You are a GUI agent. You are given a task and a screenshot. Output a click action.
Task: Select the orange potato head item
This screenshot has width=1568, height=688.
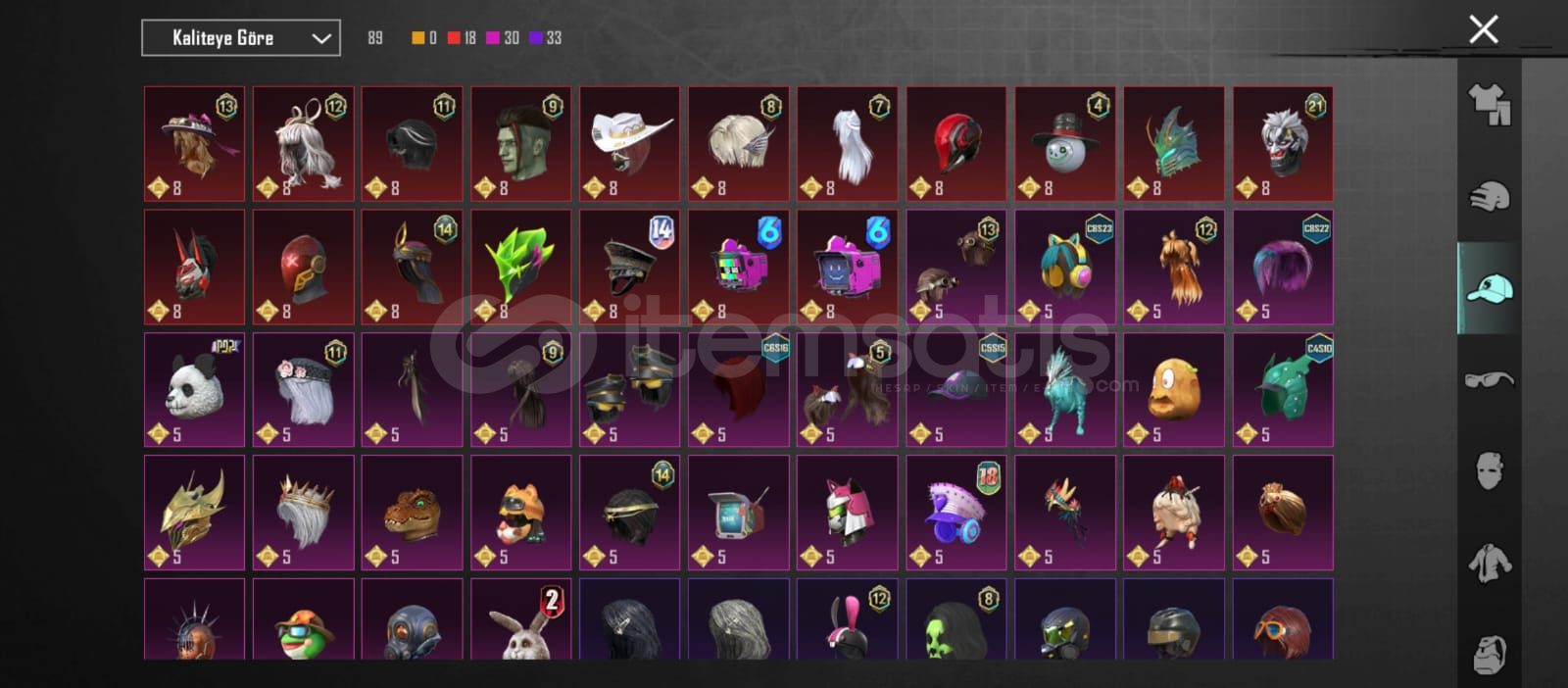coord(1173,390)
